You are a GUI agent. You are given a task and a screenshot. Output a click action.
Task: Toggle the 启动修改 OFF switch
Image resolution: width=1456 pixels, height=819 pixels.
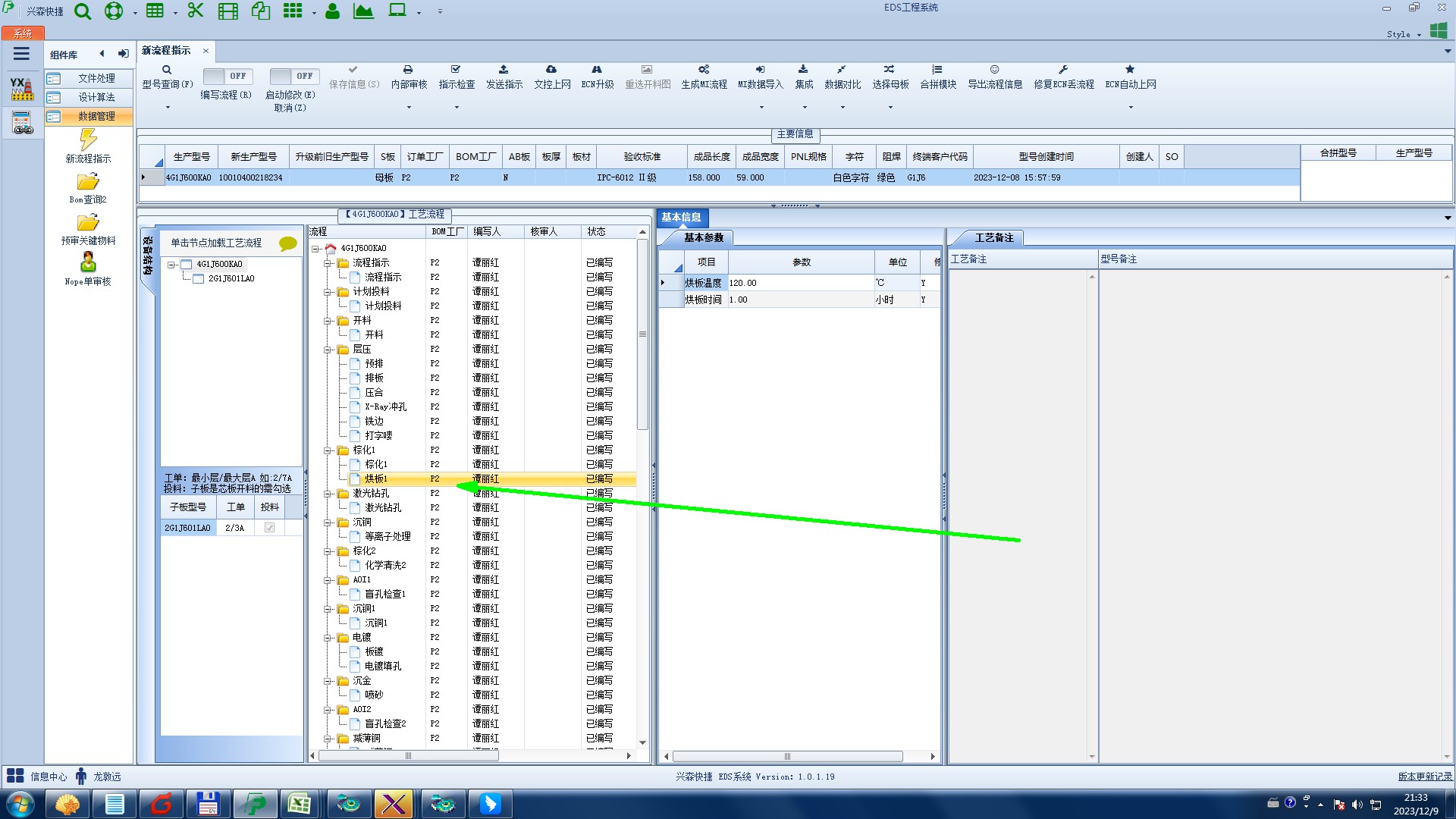[x=294, y=76]
